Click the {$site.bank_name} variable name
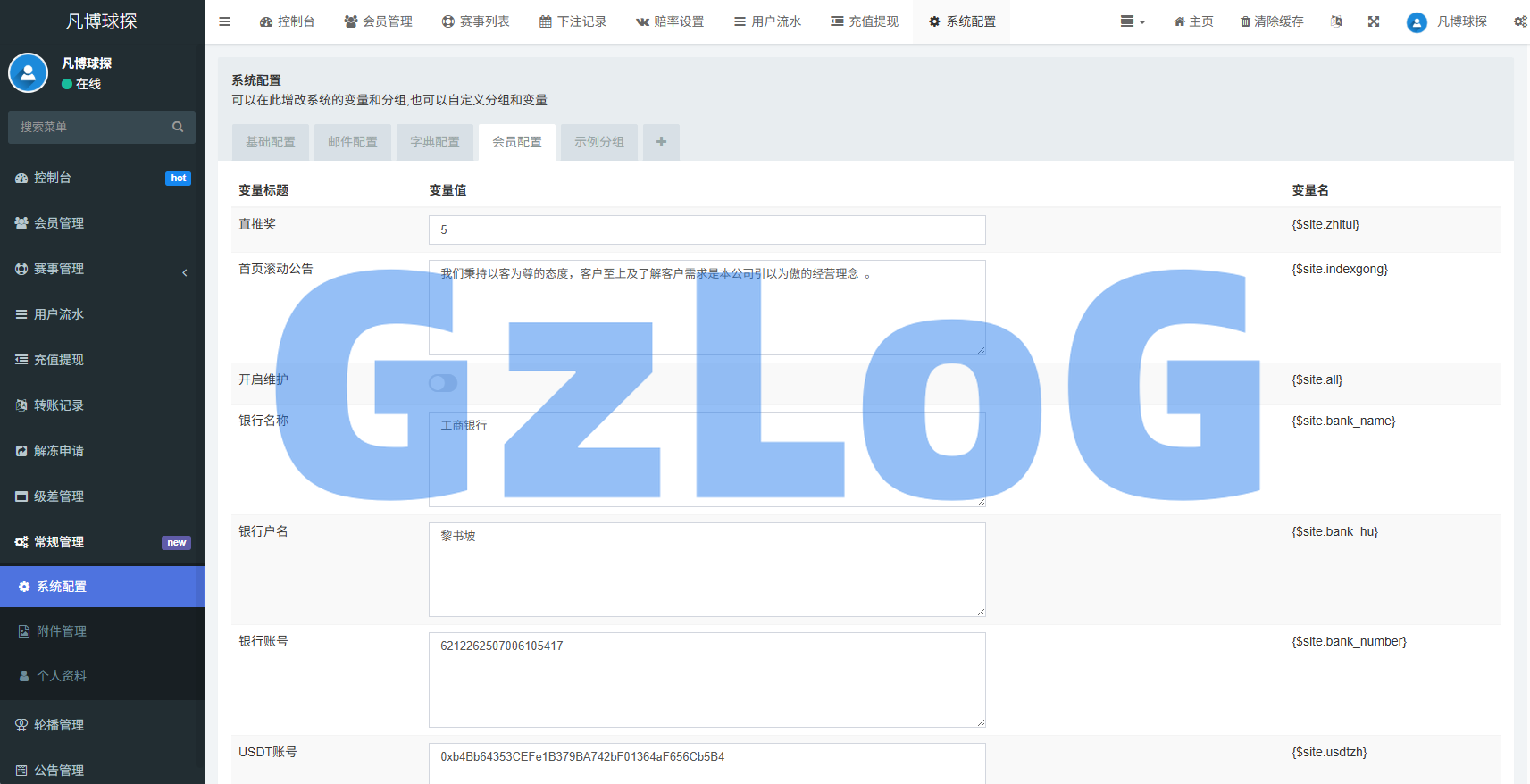 [x=1343, y=421]
